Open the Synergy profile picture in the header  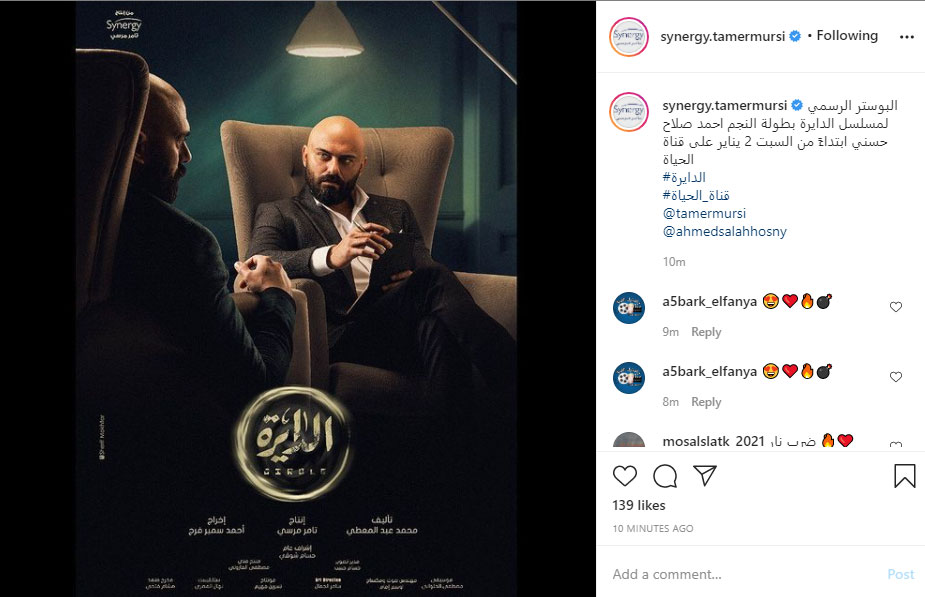(629, 37)
